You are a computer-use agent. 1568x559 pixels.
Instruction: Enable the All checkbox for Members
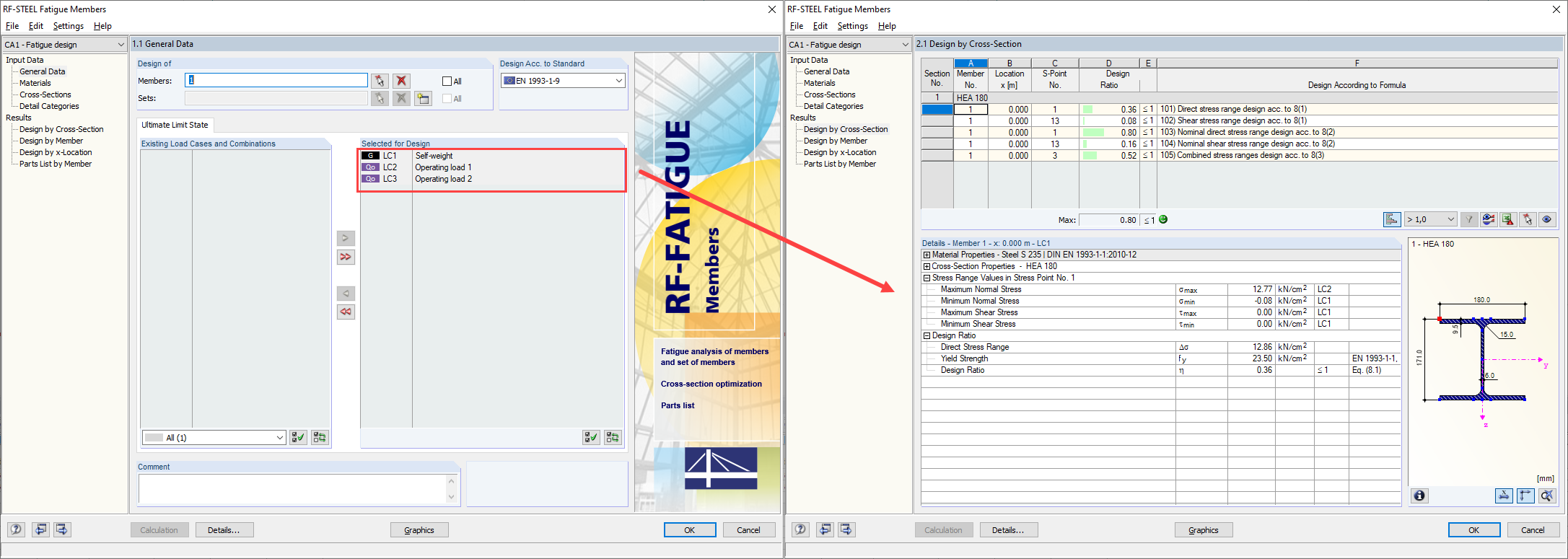pyautogui.click(x=447, y=82)
